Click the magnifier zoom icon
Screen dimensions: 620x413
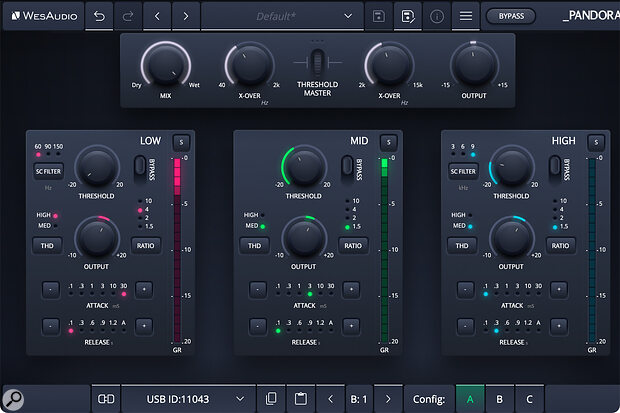point(13,399)
